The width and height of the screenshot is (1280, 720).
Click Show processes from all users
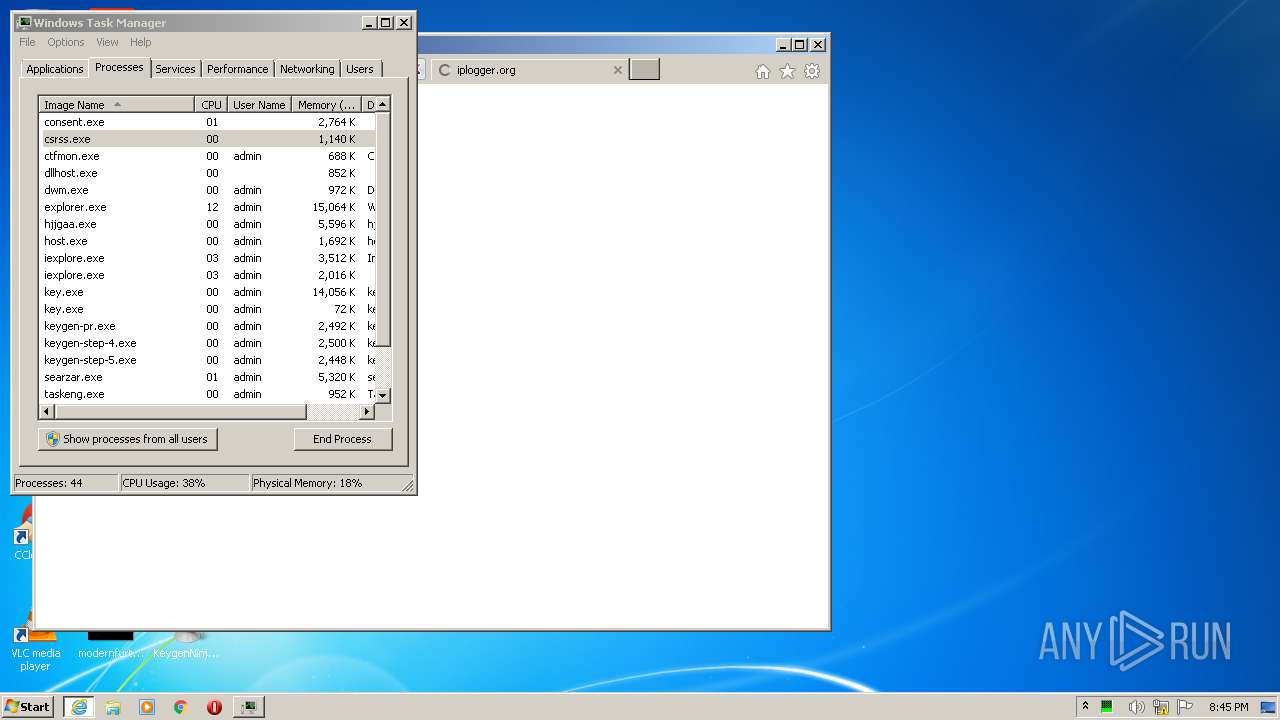127,439
